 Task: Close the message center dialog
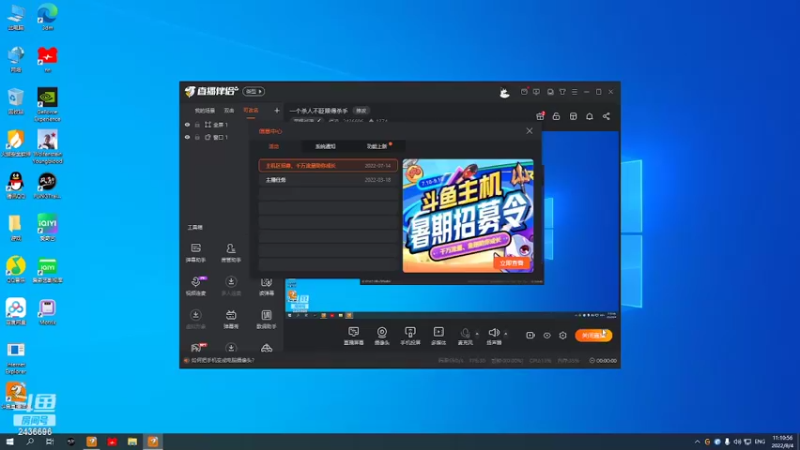tap(530, 131)
